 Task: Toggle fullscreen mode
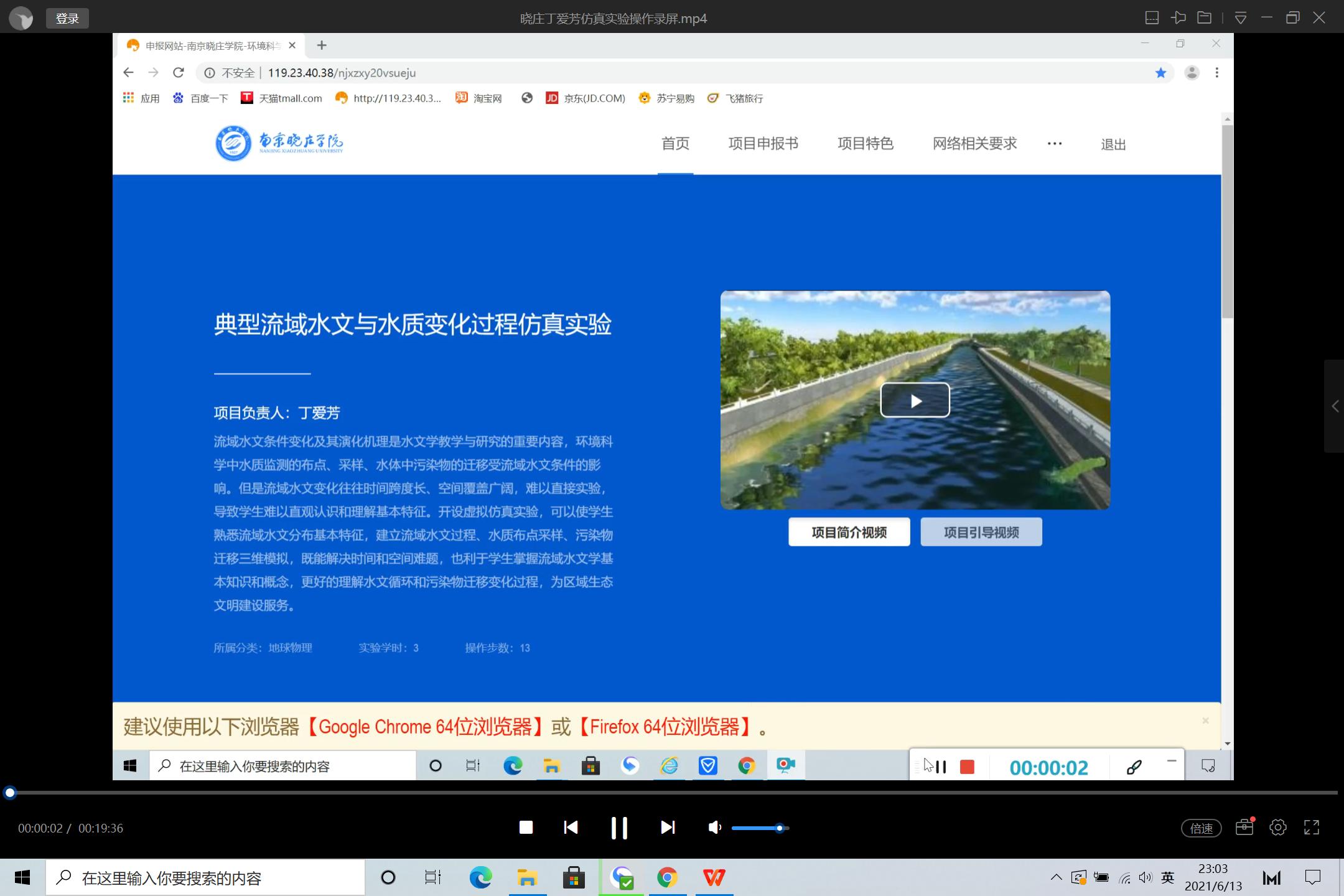[1312, 828]
